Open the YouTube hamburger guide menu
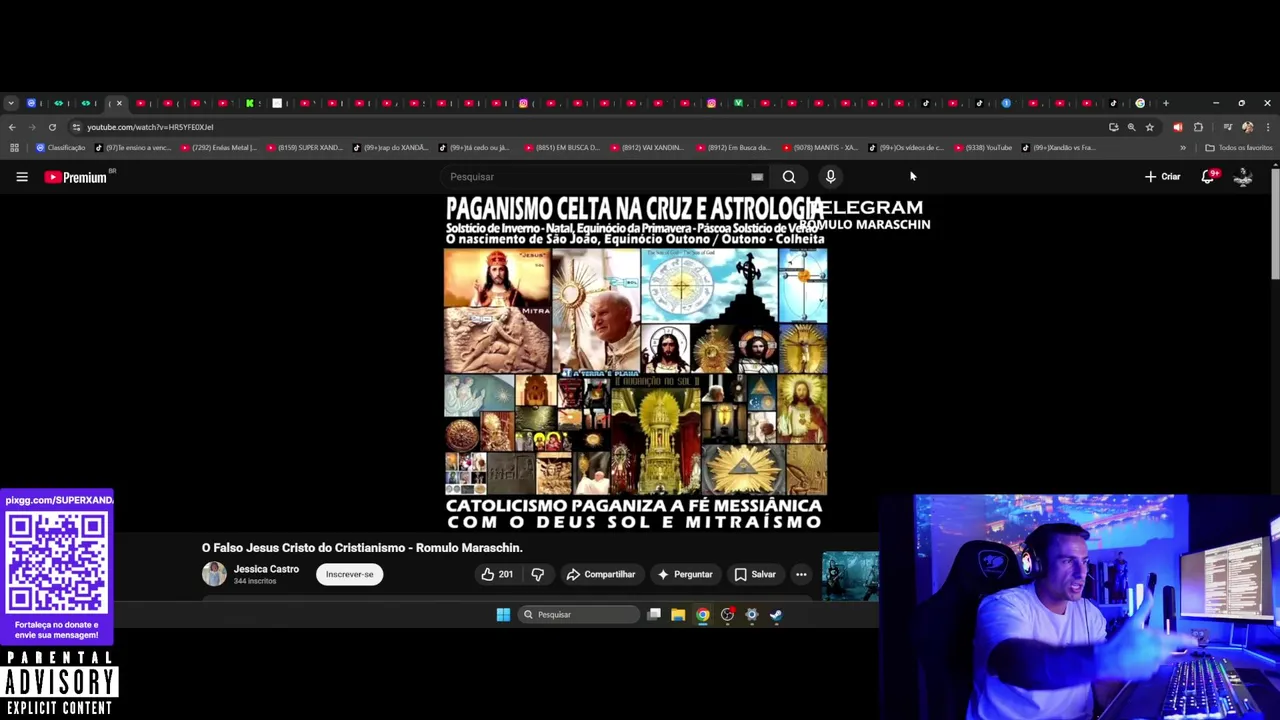 pyautogui.click(x=22, y=177)
